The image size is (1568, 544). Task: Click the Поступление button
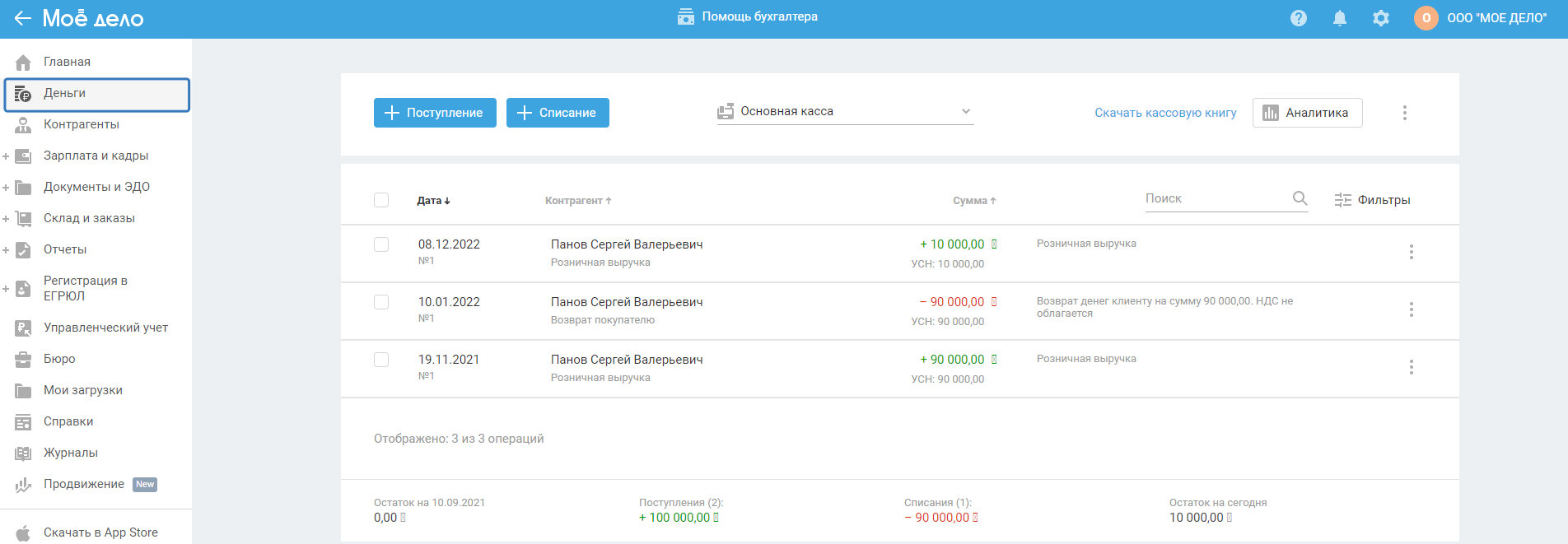(435, 113)
